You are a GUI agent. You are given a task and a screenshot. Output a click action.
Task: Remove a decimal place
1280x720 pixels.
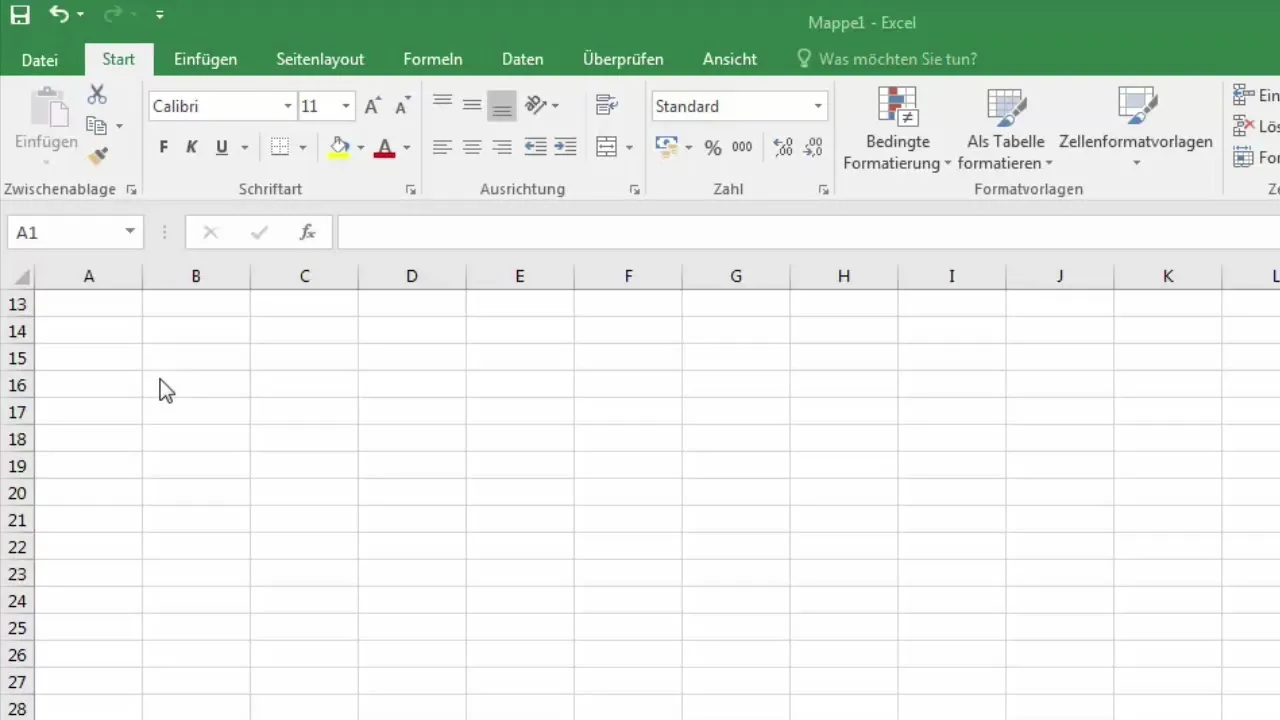point(814,148)
